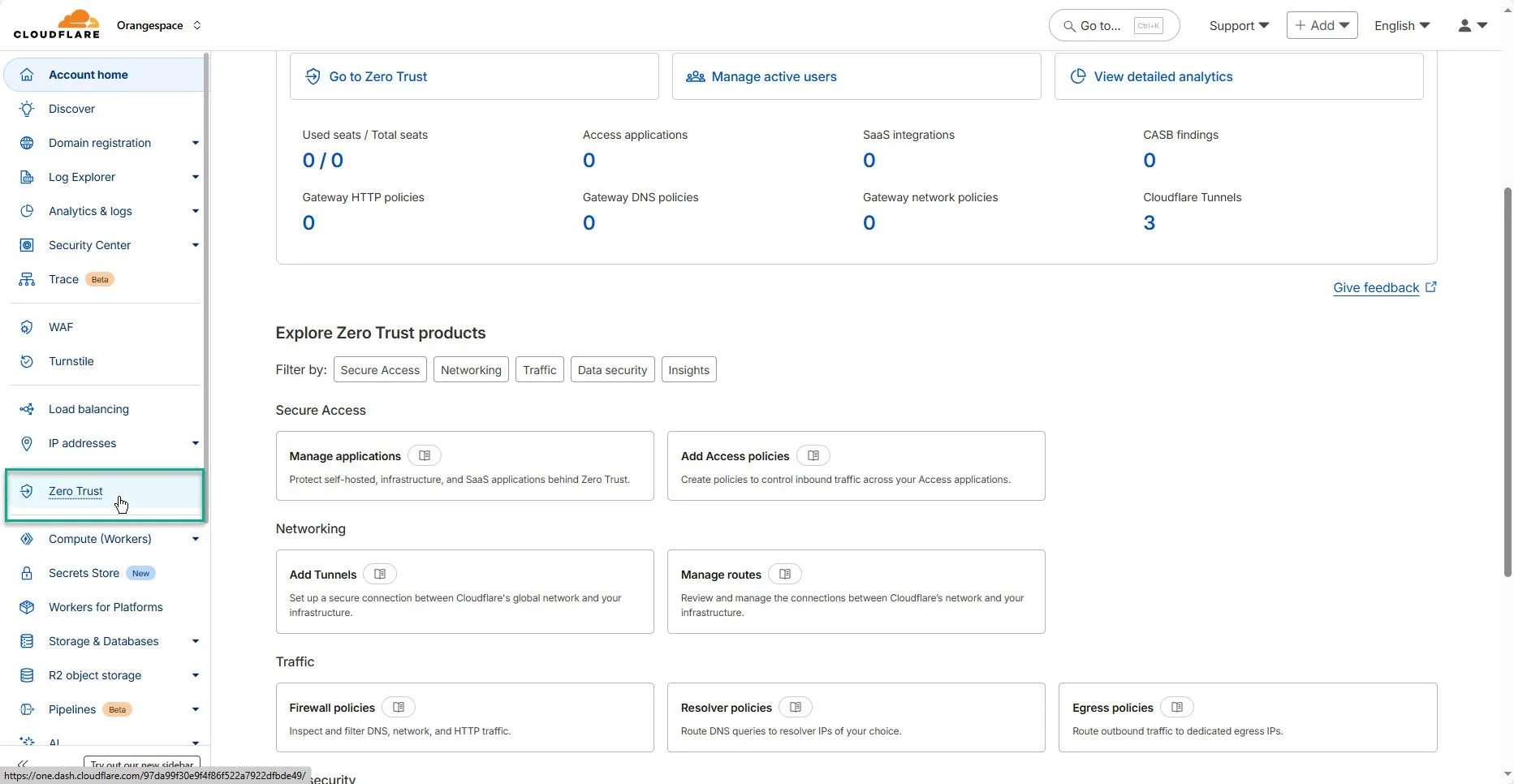Image resolution: width=1514 pixels, height=784 pixels.
Task: Click the Workers for Platforms icon
Action: [27, 606]
